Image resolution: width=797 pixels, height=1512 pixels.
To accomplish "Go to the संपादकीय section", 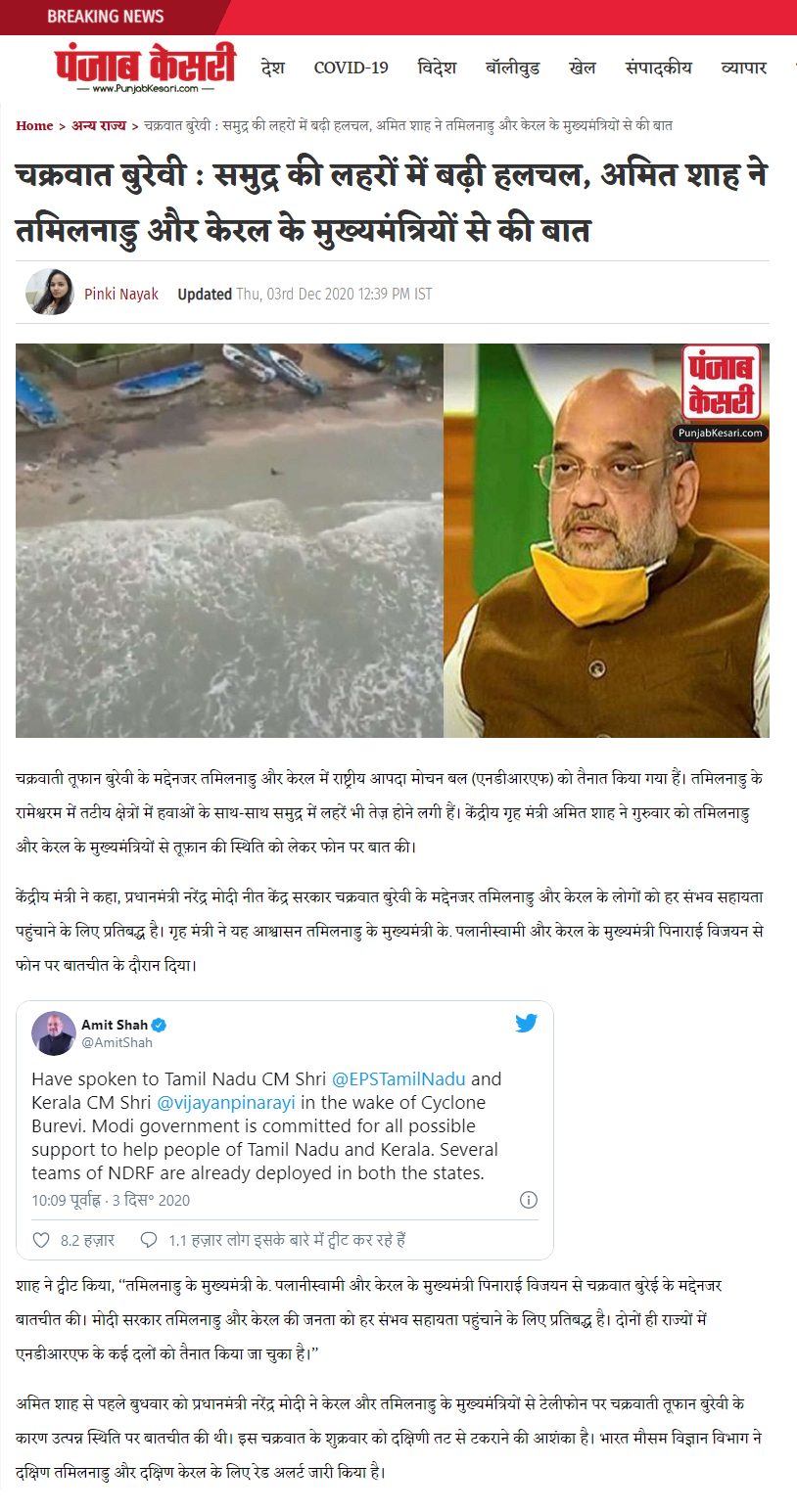I will 658,68.
